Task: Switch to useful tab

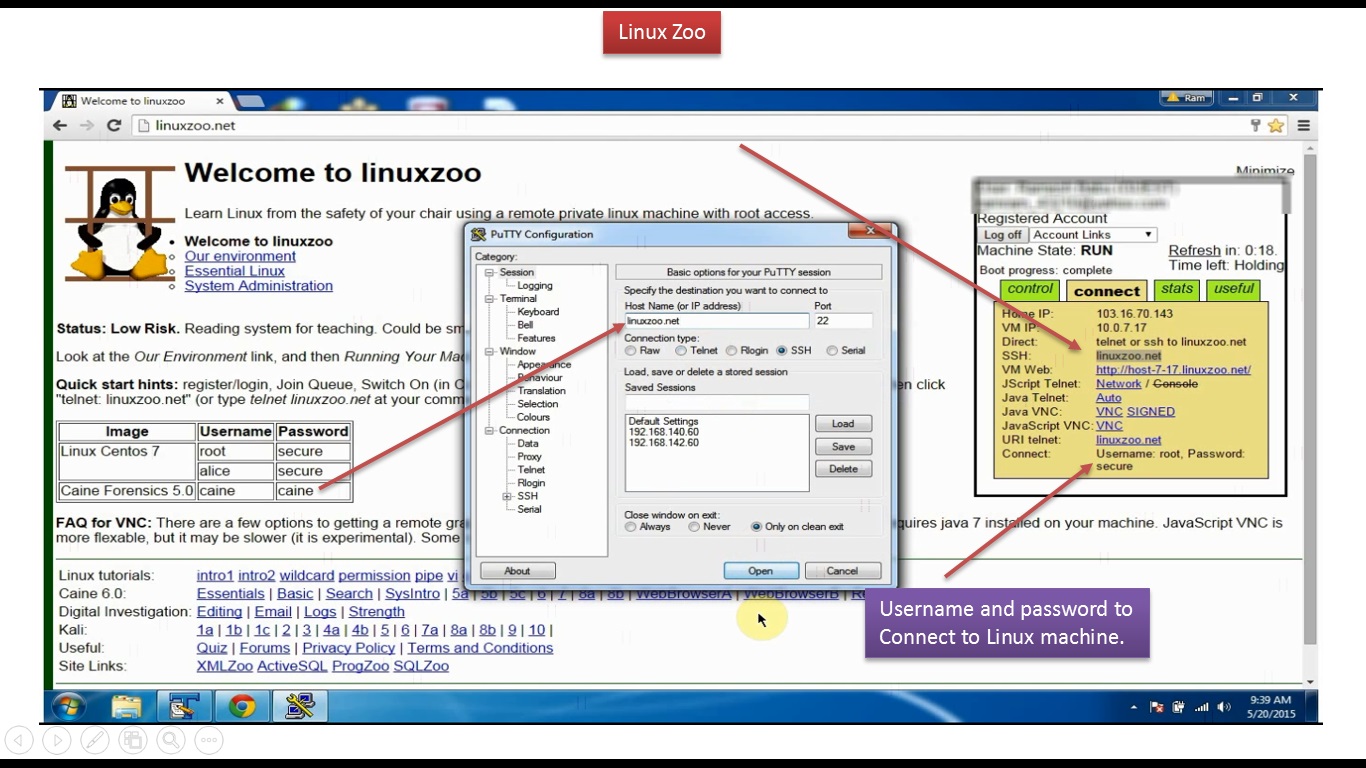Action: point(1233,289)
